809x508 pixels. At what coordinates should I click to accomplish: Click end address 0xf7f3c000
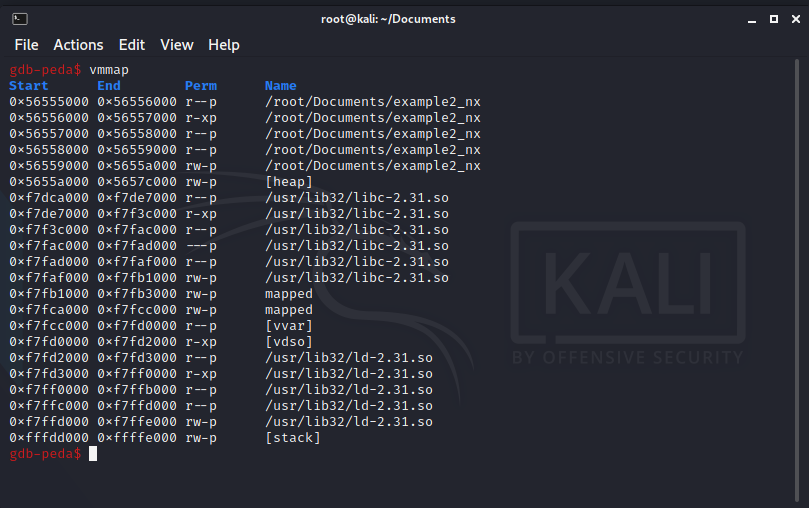[x=137, y=214]
